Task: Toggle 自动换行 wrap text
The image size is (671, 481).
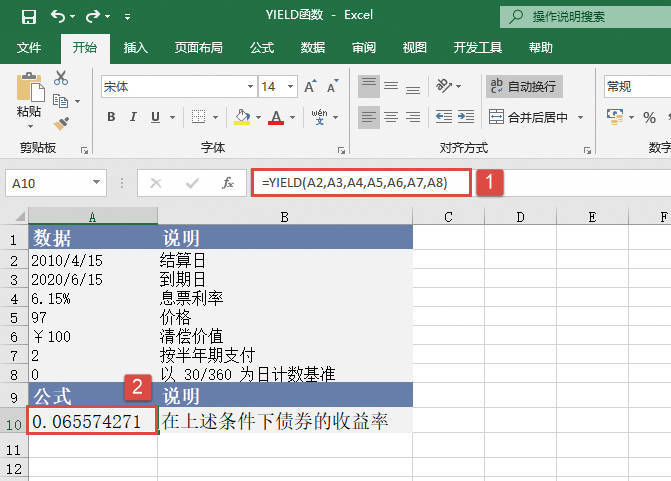Action: (524, 87)
